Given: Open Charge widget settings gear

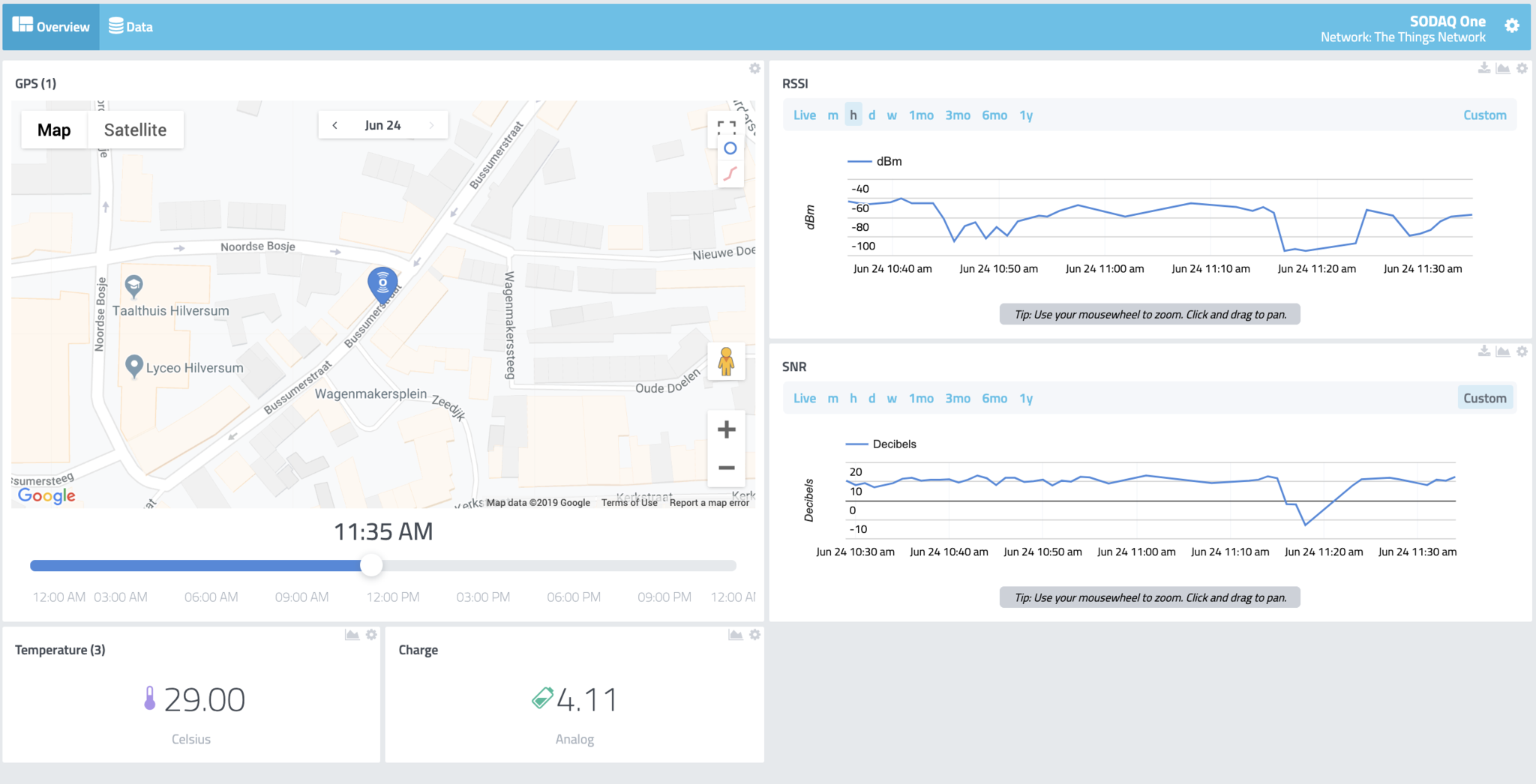Looking at the screenshot, I should (754, 635).
